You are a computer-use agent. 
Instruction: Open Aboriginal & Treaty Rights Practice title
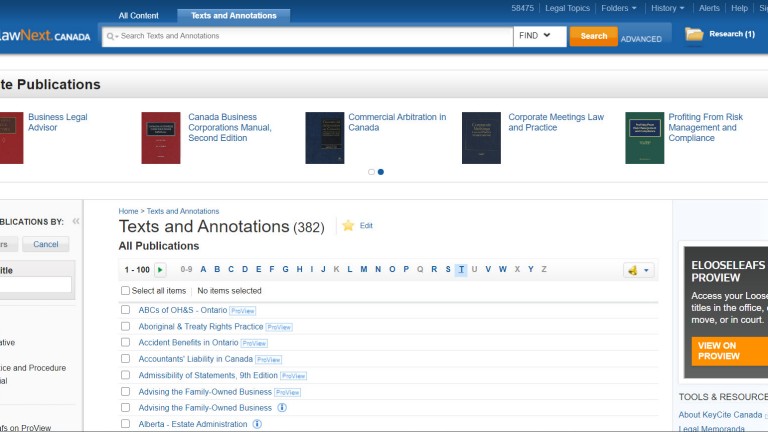click(x=201, y=326)
